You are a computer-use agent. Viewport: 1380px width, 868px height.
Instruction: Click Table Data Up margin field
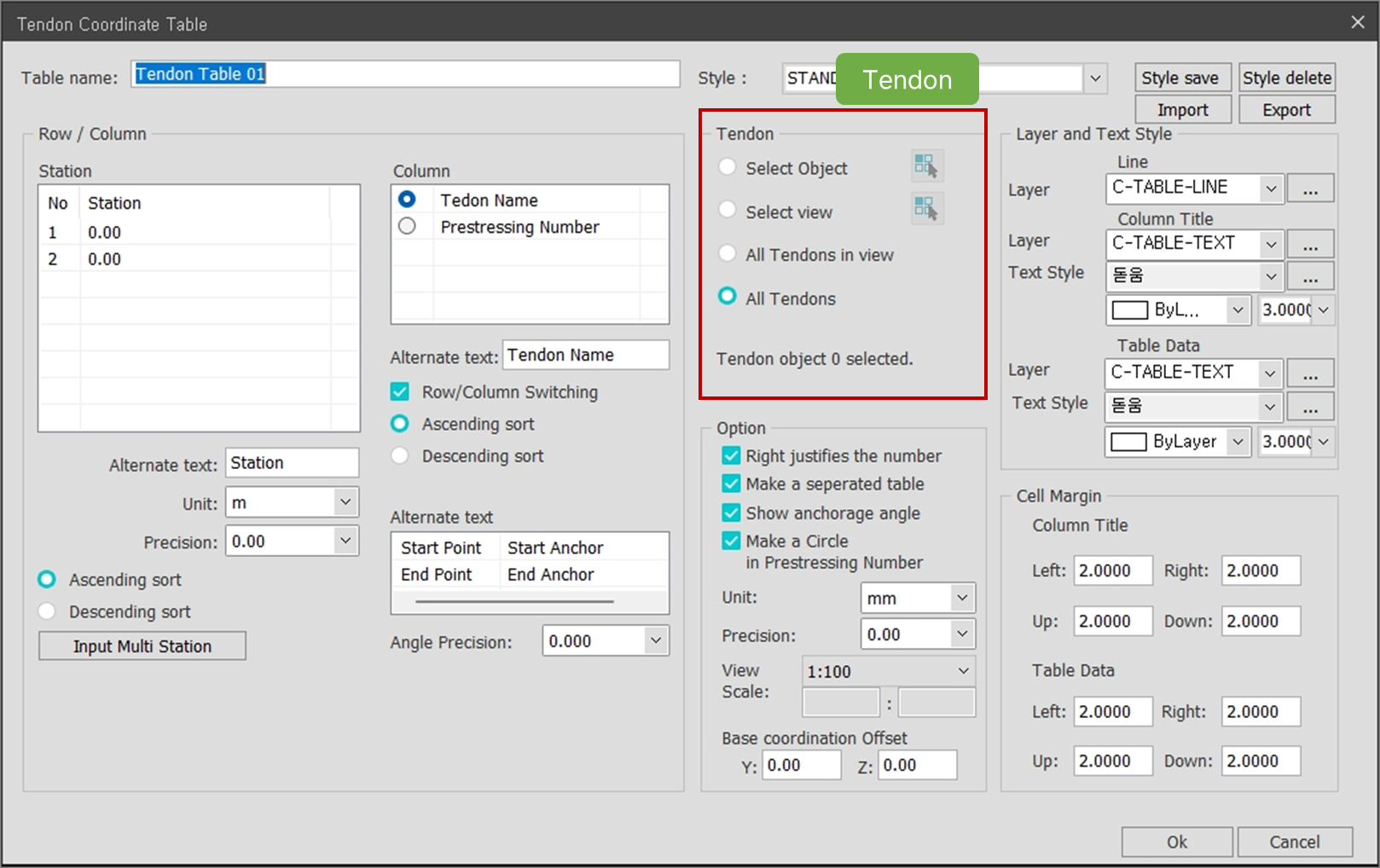1113,761
